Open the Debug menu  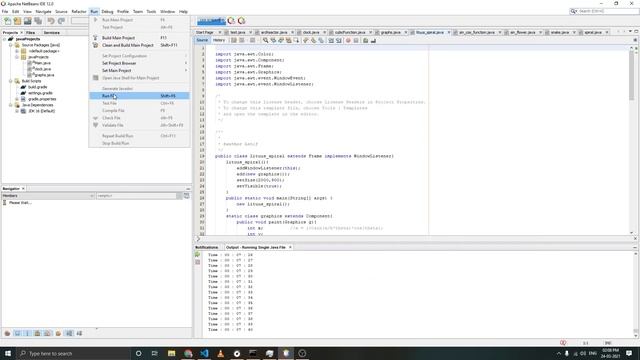(107, 11)
